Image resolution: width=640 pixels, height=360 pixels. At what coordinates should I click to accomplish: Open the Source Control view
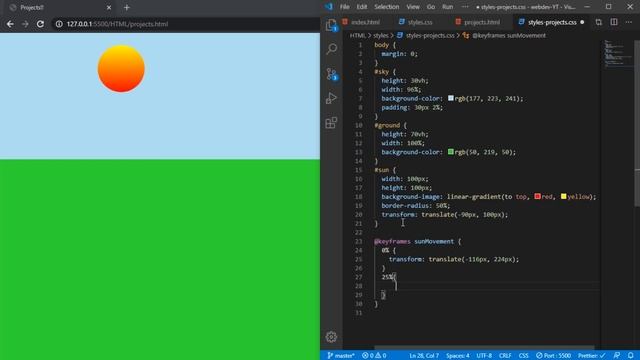[331, 74]
